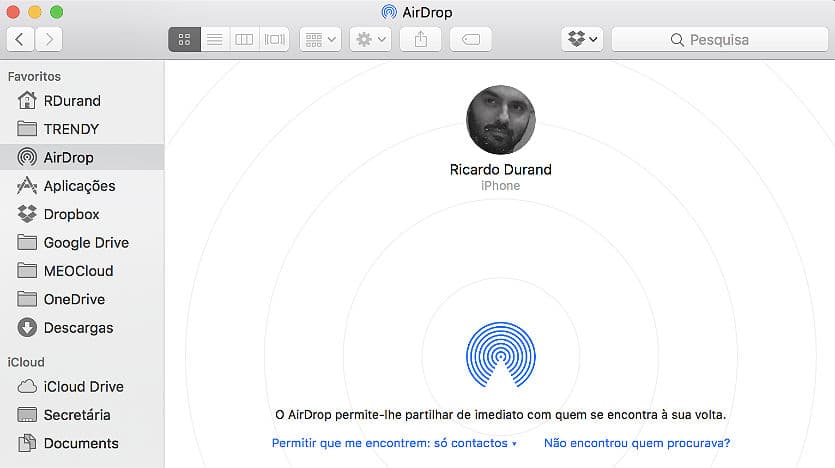Open Google Drive in the sidebar

tap(82, 242)
